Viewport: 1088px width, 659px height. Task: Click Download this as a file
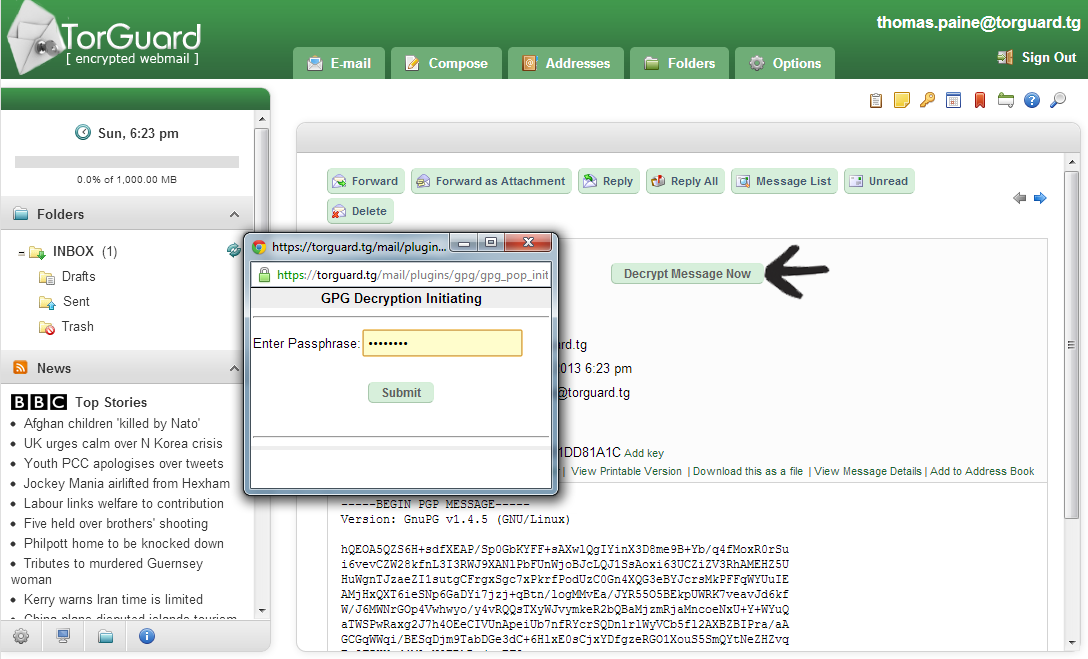(748, 471)
